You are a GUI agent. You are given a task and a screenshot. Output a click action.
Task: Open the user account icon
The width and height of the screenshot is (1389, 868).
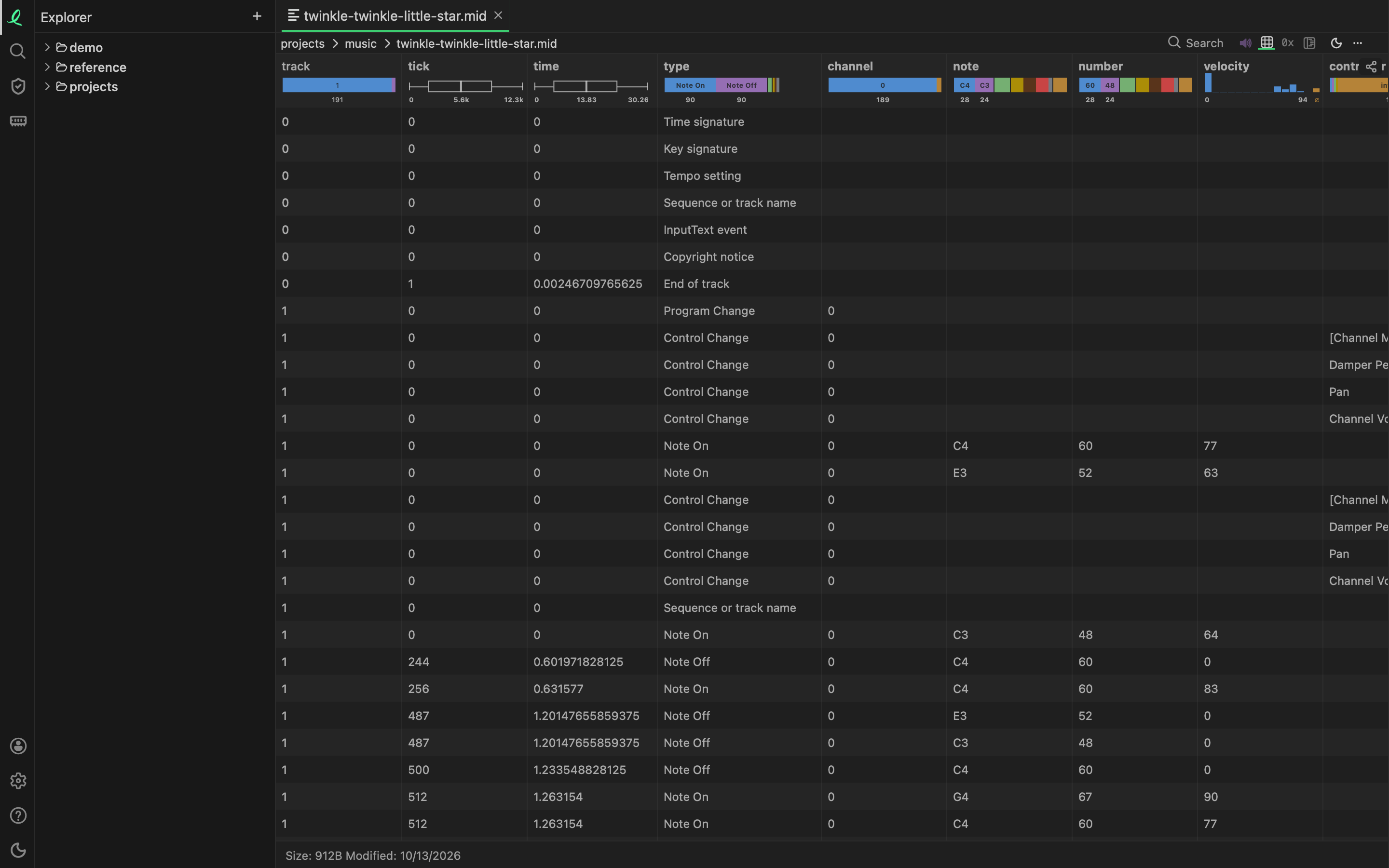18,746
